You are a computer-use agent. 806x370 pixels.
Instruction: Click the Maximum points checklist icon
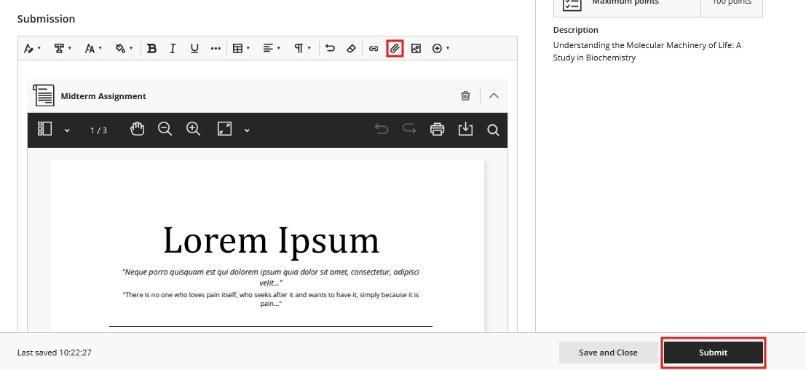[572, 3]
